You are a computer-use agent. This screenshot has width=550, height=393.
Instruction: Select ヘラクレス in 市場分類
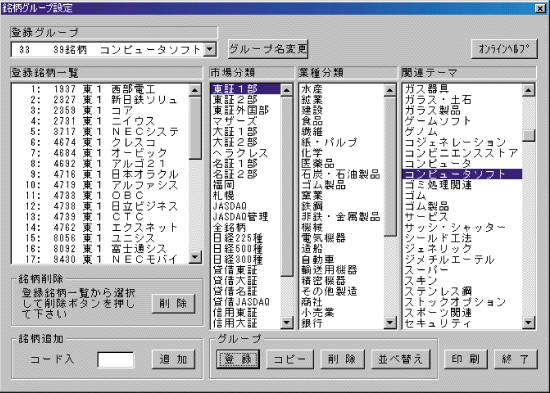click(x=246, y=153)
